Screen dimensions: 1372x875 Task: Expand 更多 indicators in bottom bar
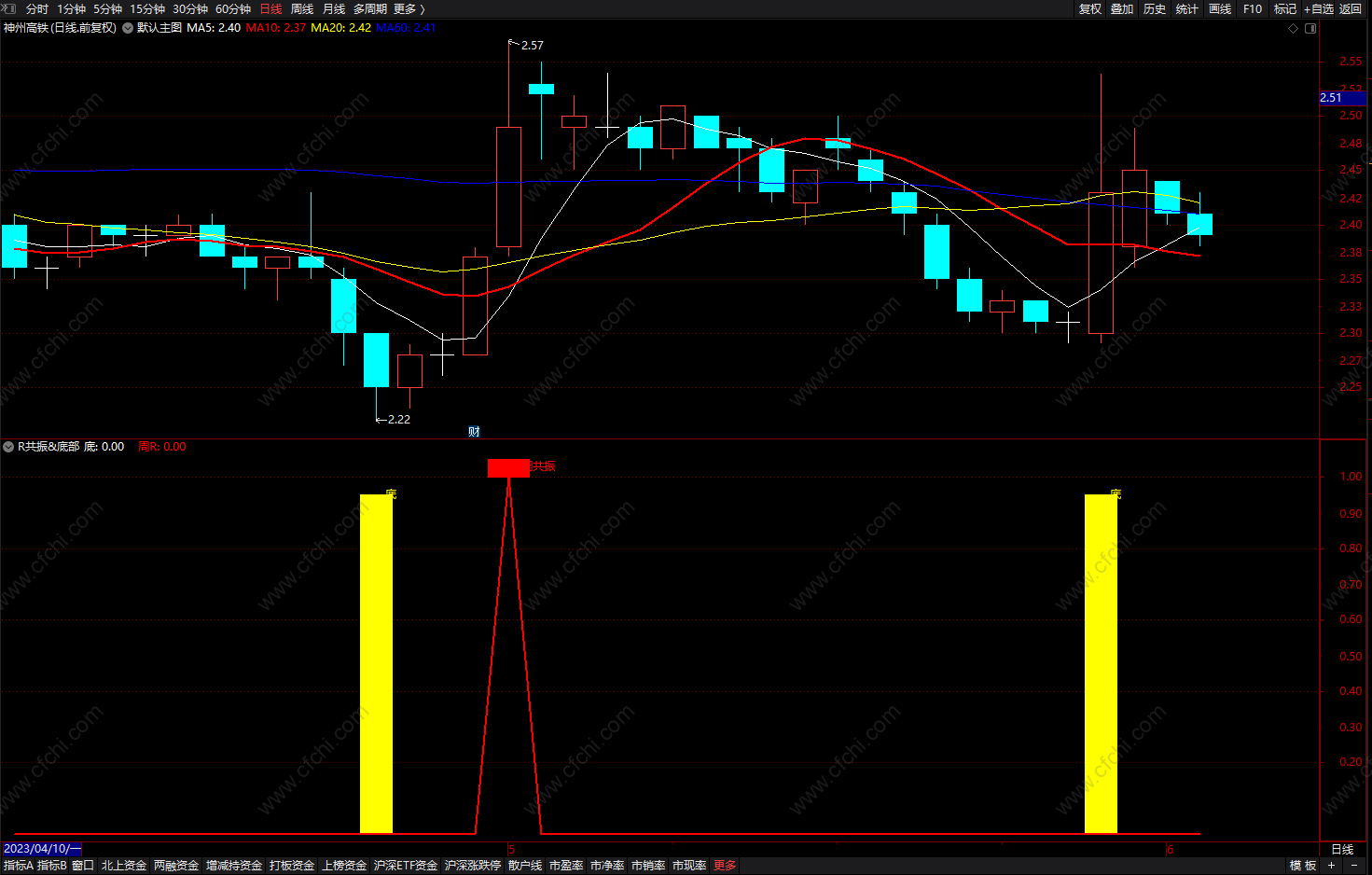pos(725,866)
